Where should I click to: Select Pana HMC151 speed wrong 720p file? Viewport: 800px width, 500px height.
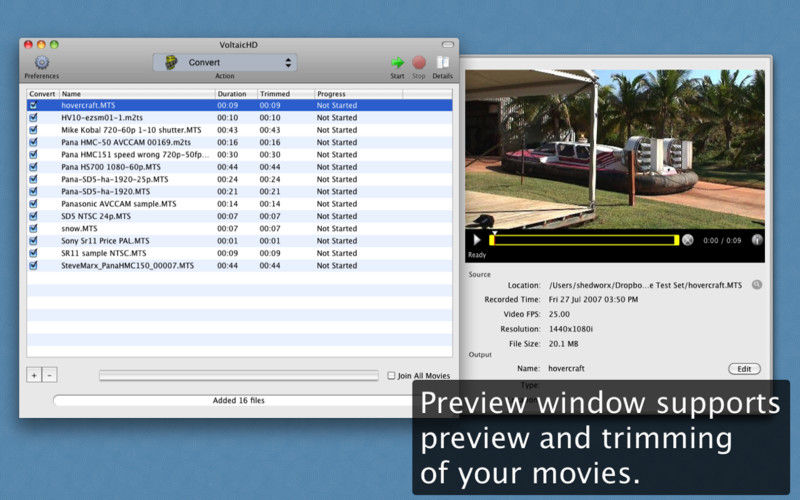135,155
